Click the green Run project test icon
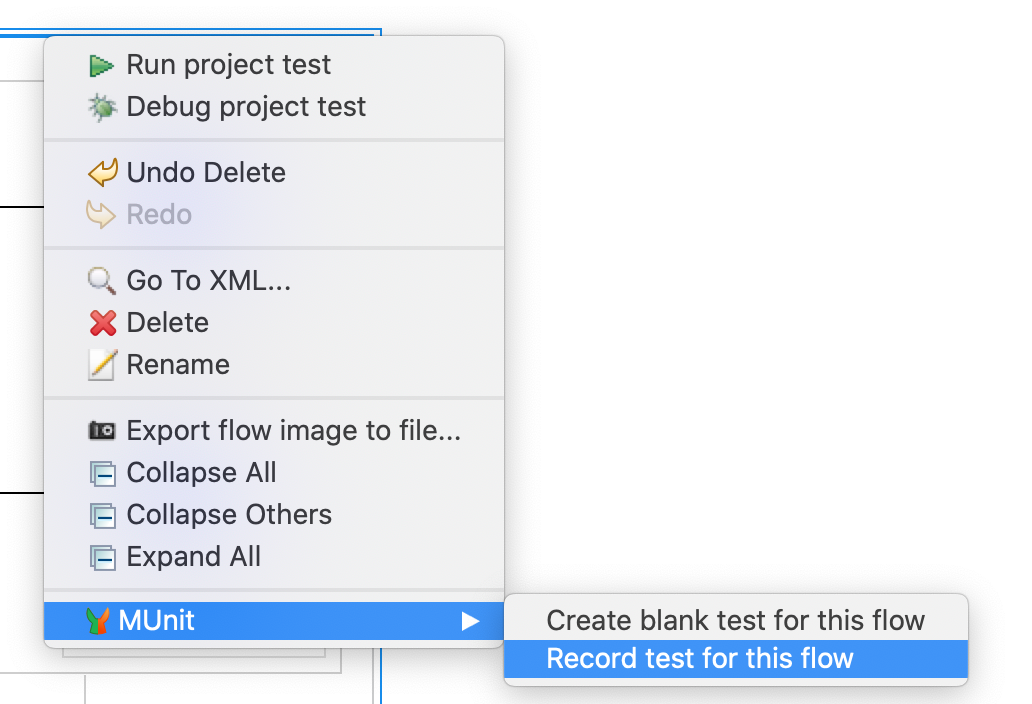The height and width of the screenshot is (704, 1032). click(101, 66)
